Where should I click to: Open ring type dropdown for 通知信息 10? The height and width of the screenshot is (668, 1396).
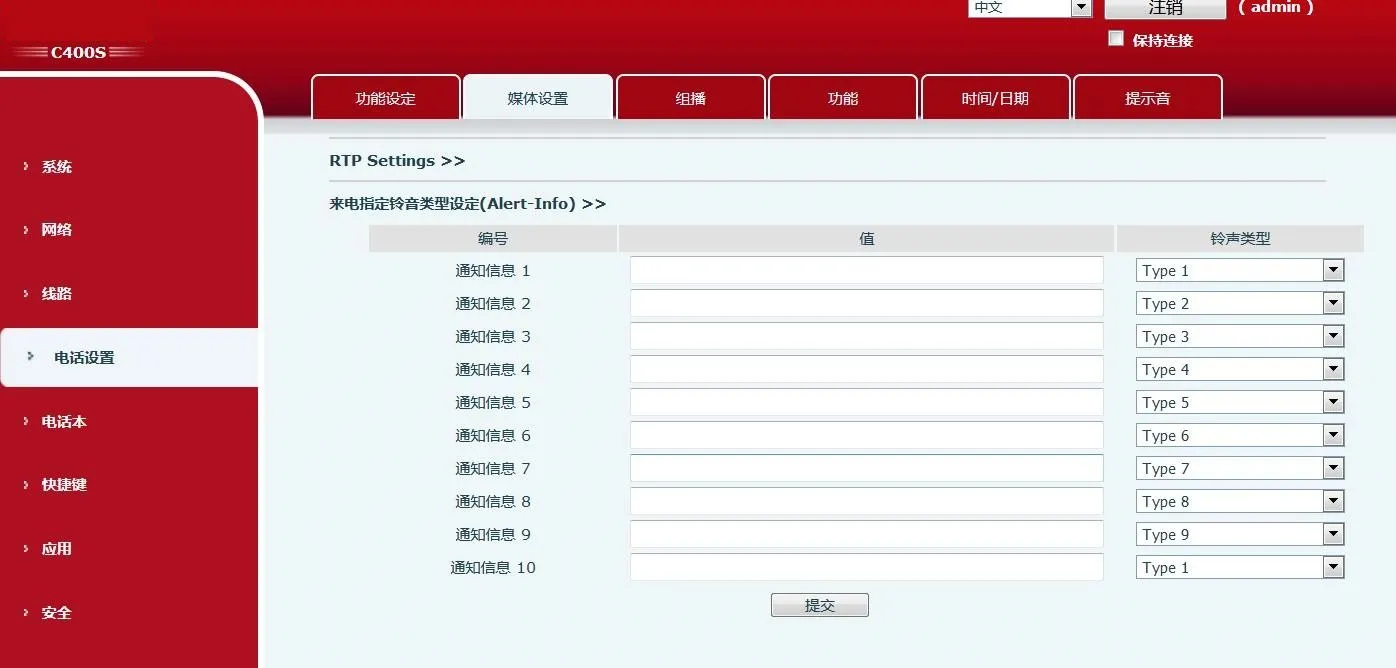(x=1239, y=568)
